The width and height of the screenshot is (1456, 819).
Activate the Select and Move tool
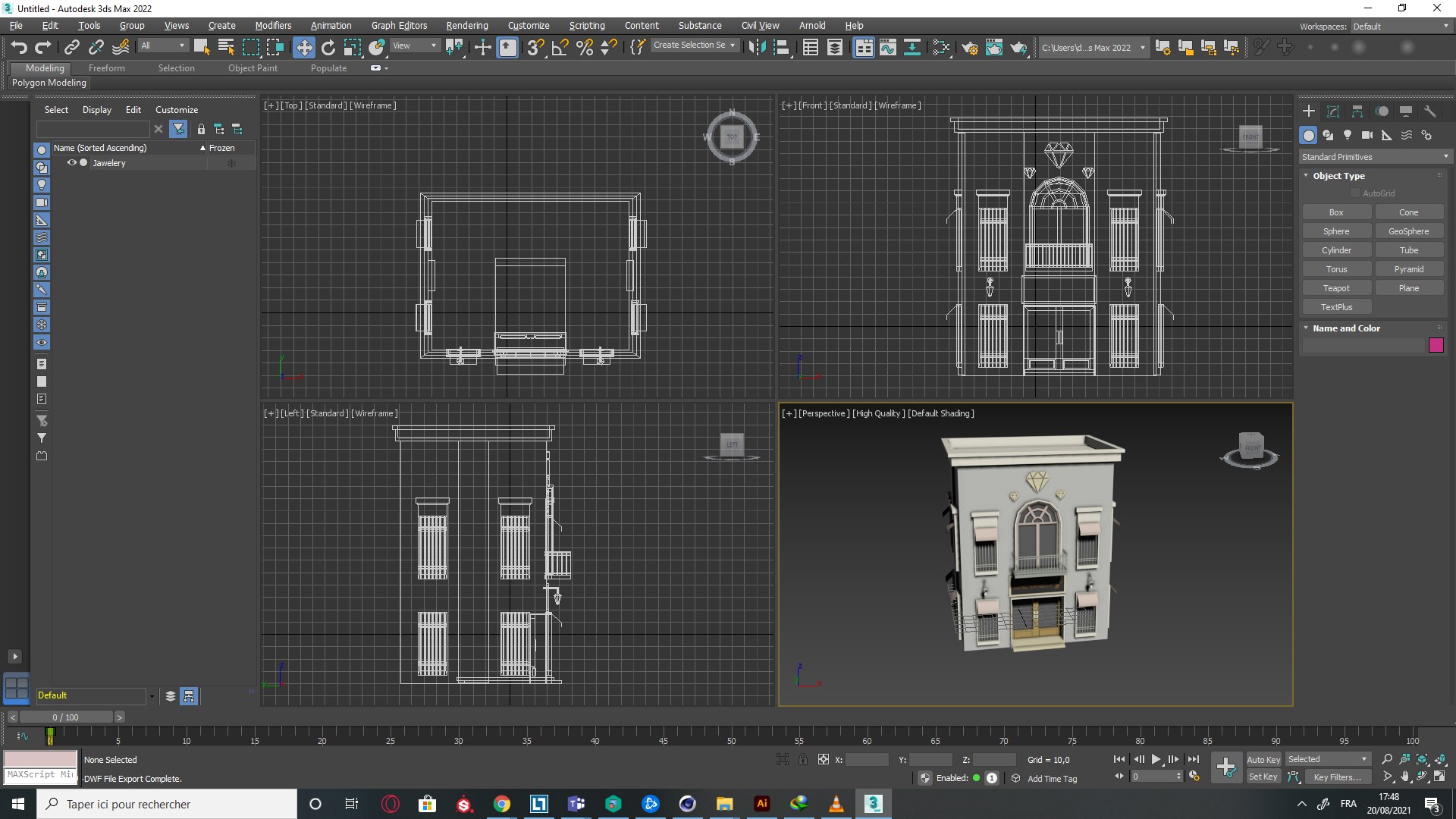303,47
